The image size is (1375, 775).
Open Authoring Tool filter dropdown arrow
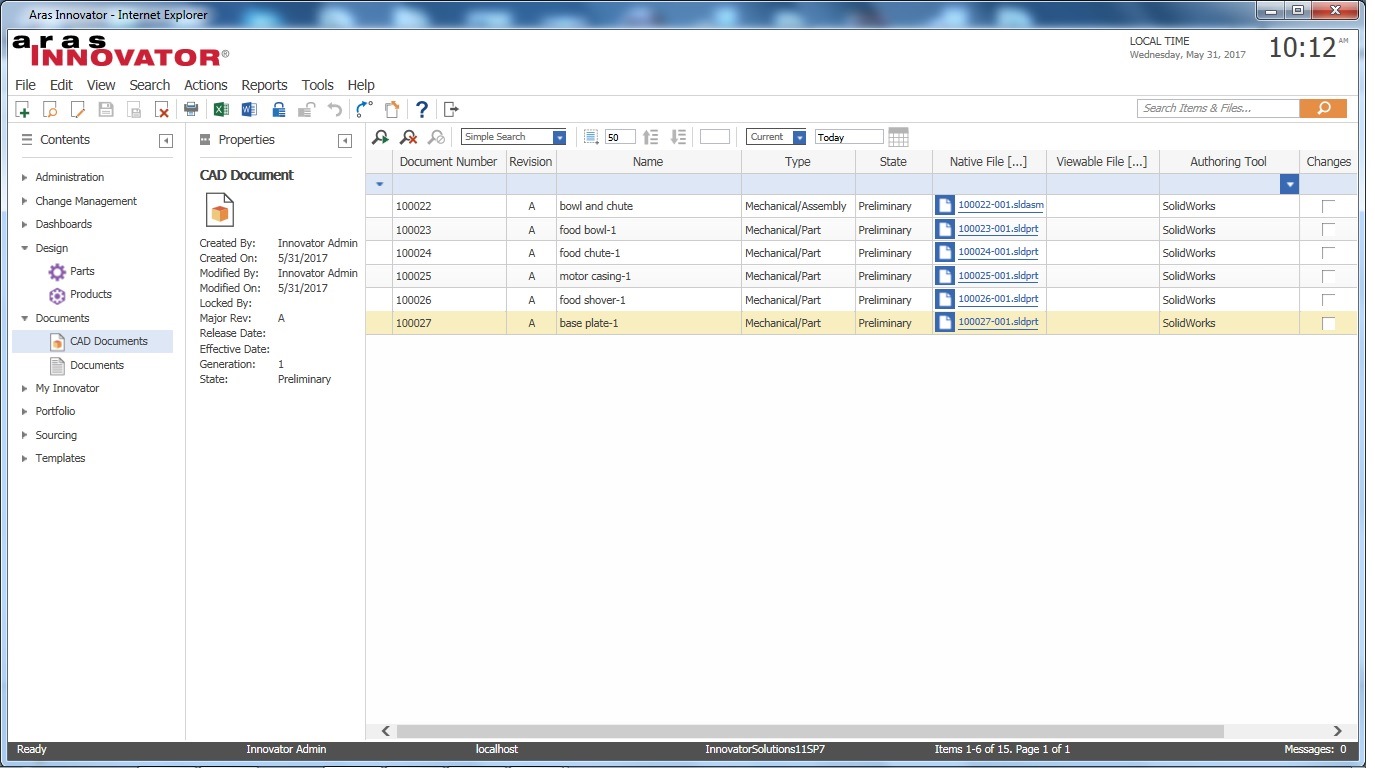pos(1290,184)
